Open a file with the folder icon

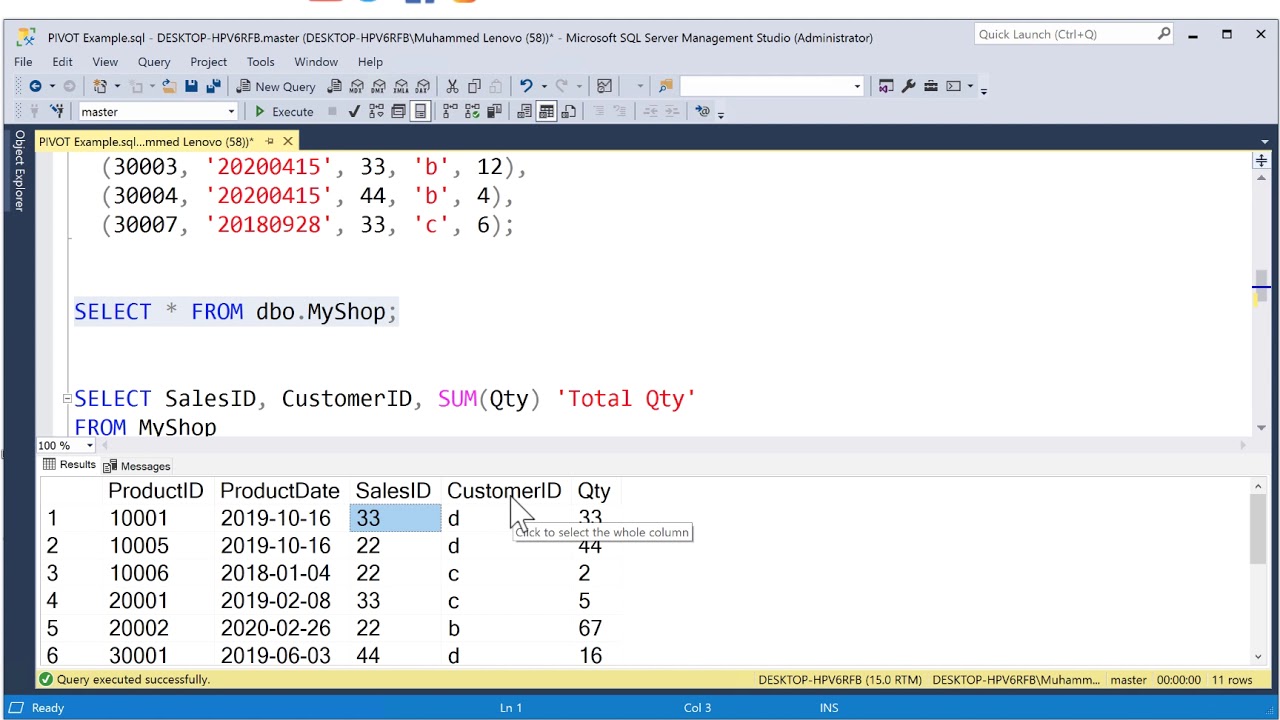169,86
